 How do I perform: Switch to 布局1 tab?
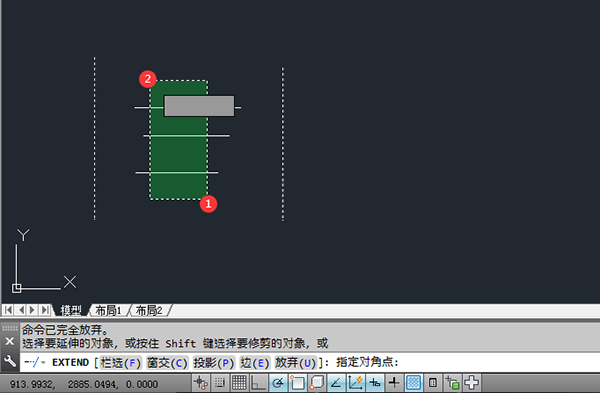pos(109,310)
